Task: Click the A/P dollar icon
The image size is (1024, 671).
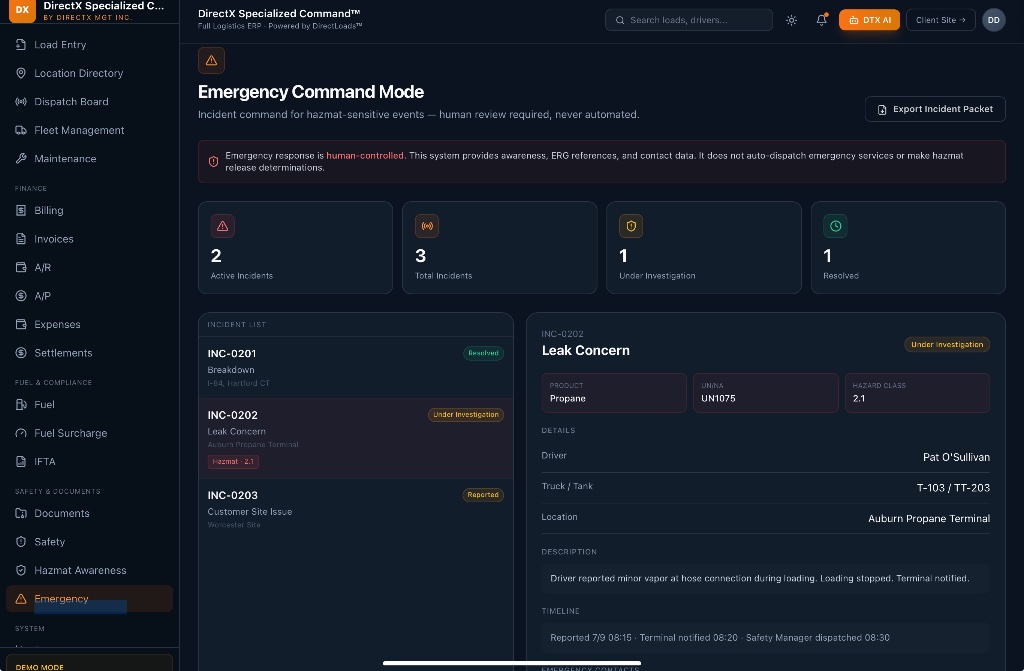Action: click(21, 296)
